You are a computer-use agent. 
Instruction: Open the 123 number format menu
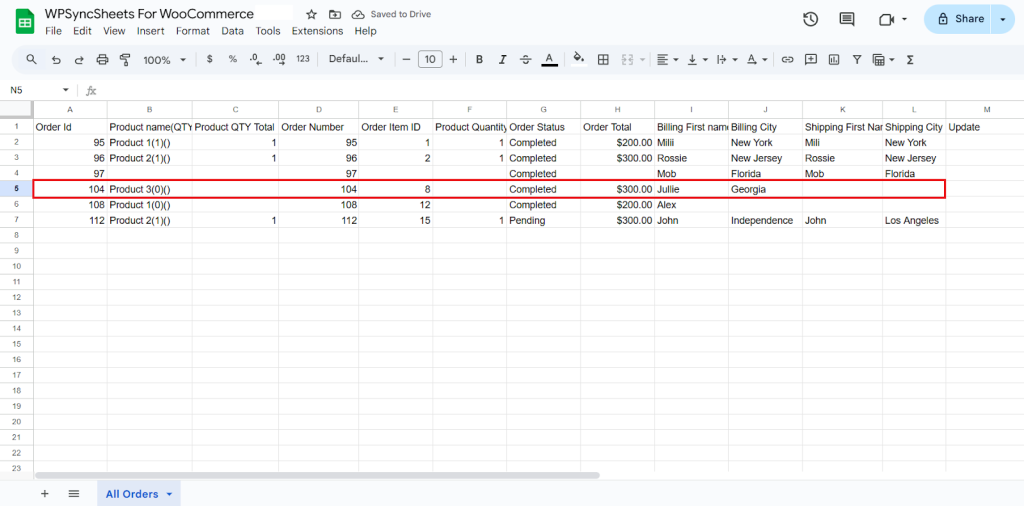click(x=302, y=59)
